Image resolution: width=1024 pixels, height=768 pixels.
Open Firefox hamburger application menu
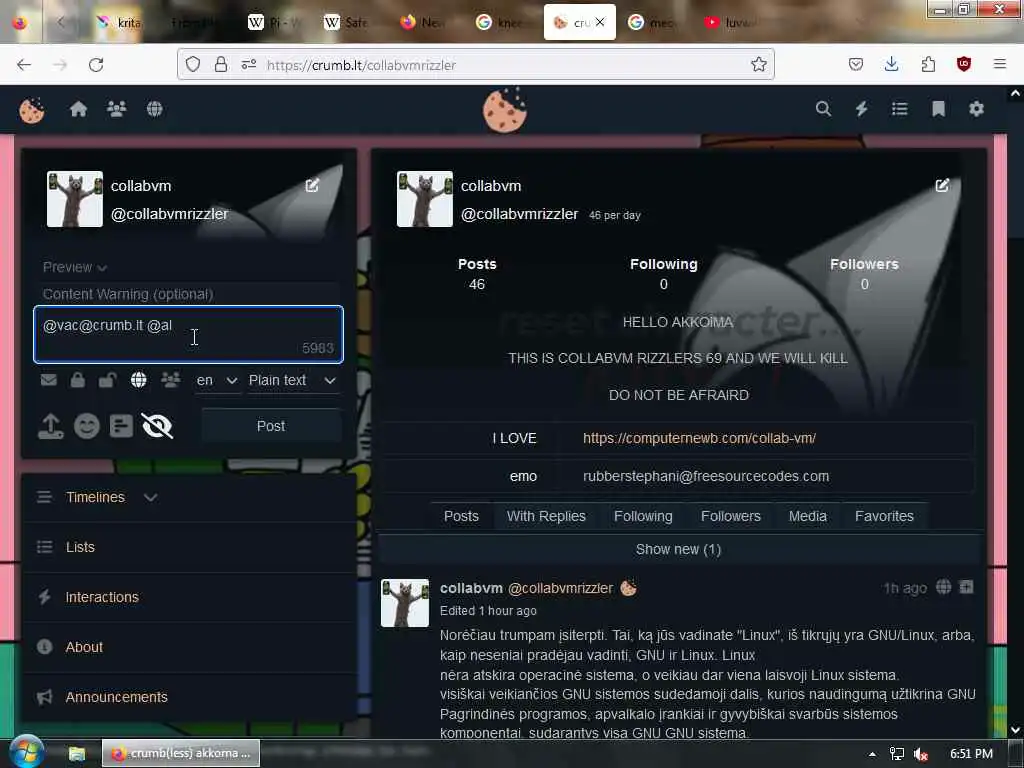(x=1000, y=64)
